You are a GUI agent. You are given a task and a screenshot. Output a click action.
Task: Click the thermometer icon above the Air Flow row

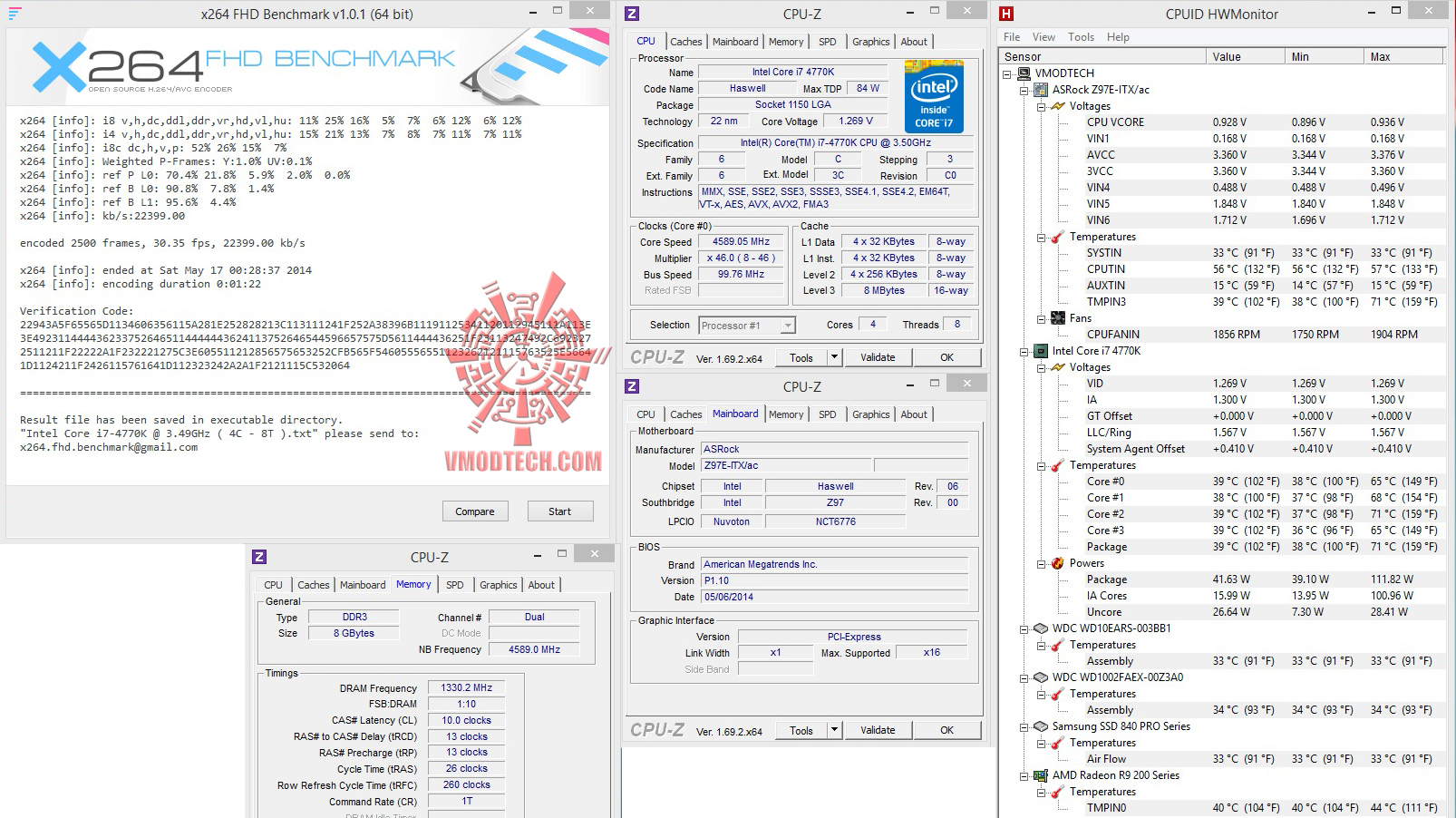1058,743
